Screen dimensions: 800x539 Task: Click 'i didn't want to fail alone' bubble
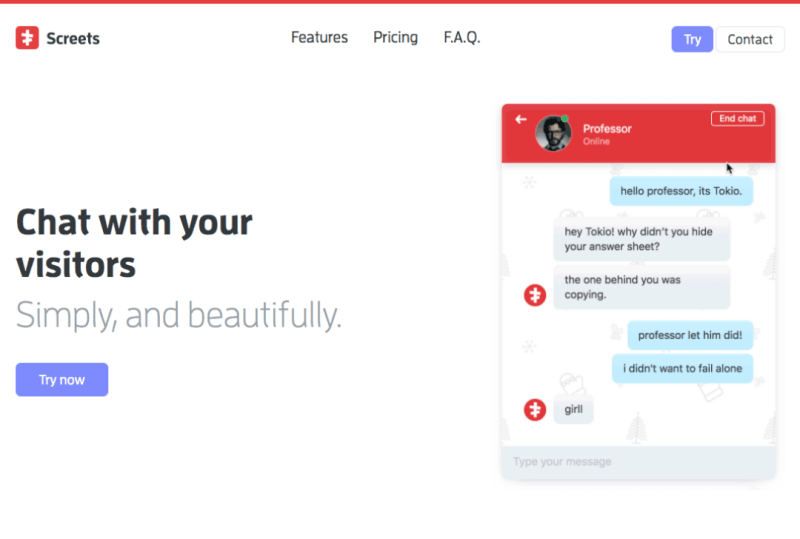682,368
